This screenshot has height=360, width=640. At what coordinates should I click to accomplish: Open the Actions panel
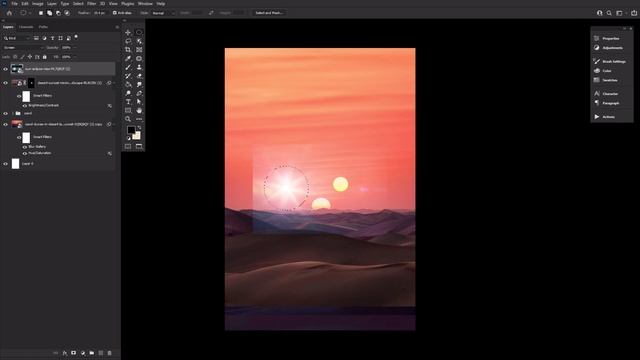tap(608, 117)
